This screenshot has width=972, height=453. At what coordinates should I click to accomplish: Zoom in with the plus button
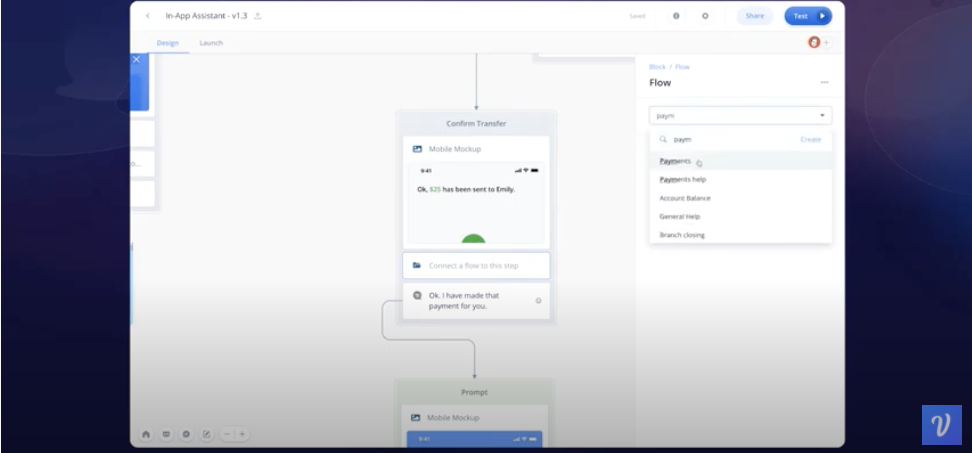coord(242,434)
